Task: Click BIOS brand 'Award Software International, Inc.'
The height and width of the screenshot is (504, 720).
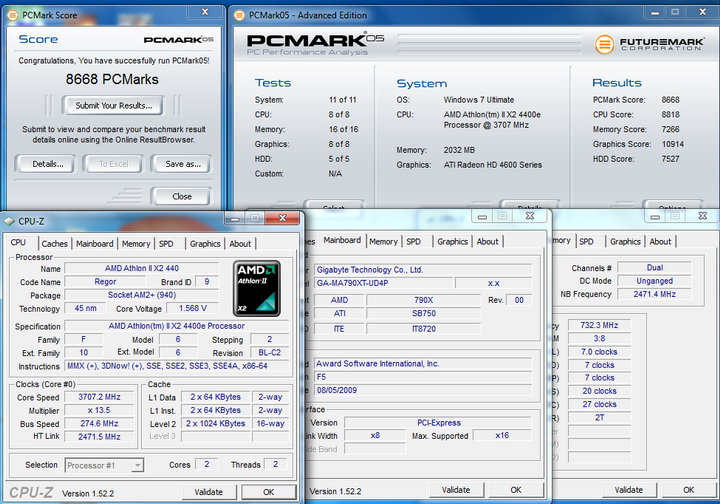Action: (x=422, y=364)
